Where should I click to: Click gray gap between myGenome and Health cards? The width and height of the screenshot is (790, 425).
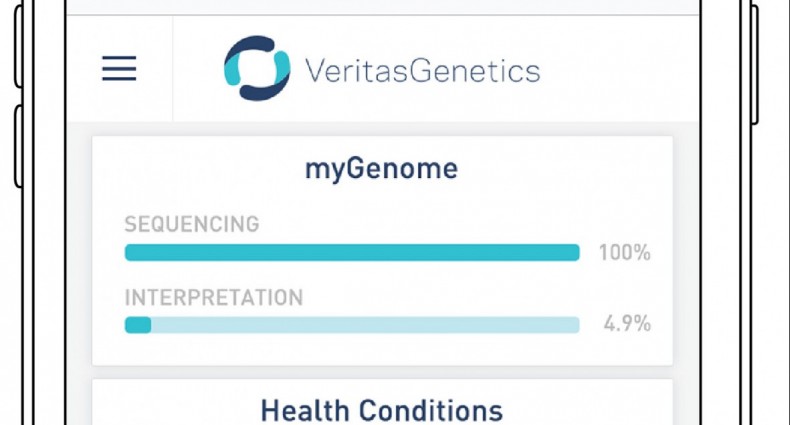(x=381, y=372)
